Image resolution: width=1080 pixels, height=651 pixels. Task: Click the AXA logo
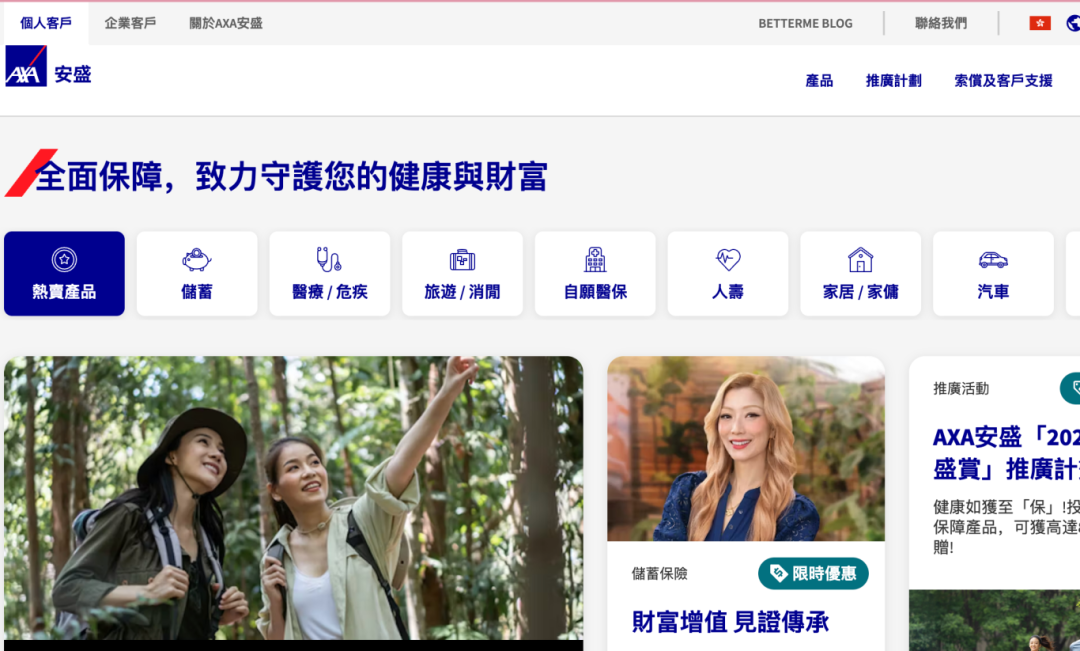26,67
